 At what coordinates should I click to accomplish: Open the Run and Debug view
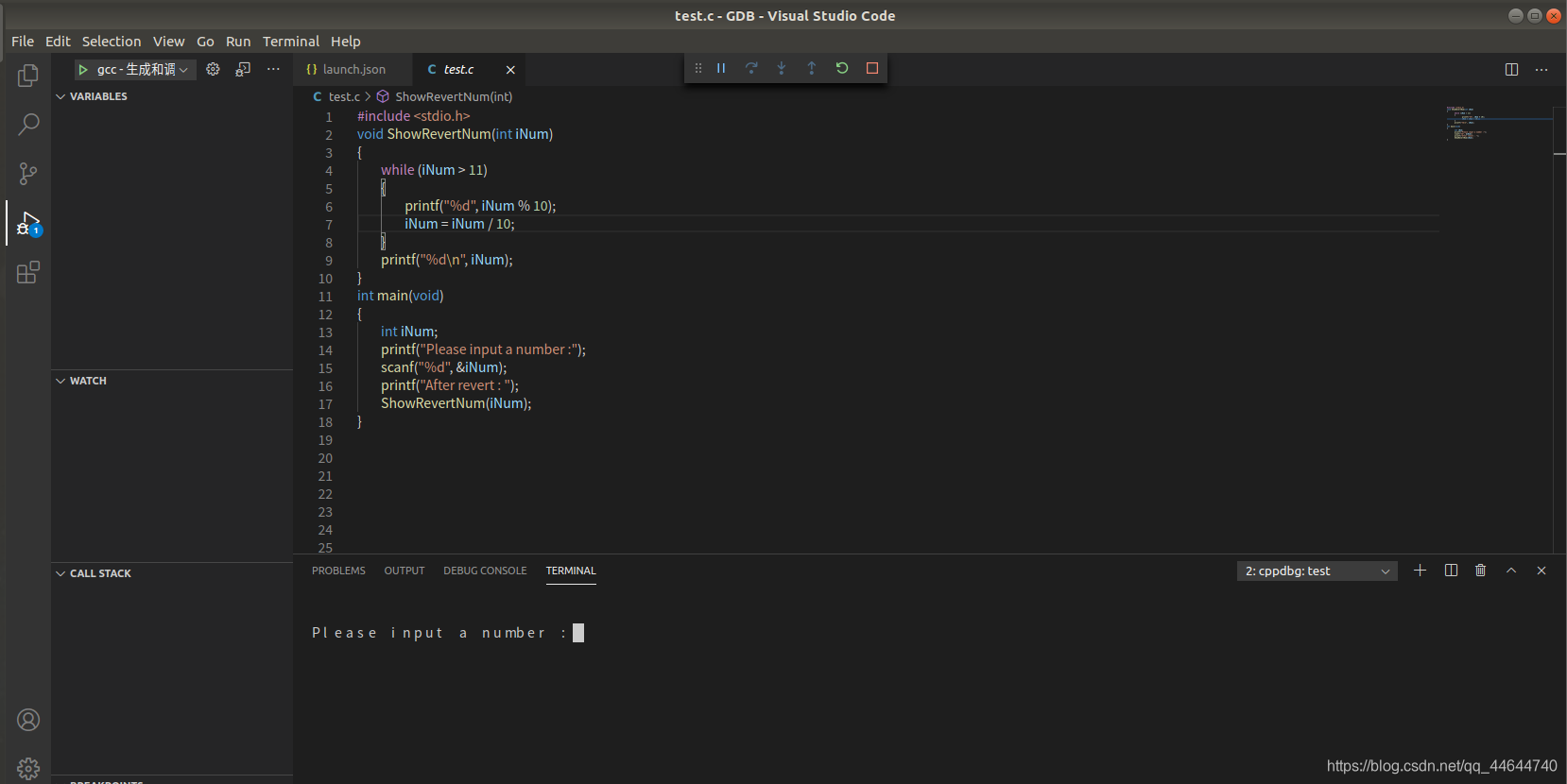(28, 224)
